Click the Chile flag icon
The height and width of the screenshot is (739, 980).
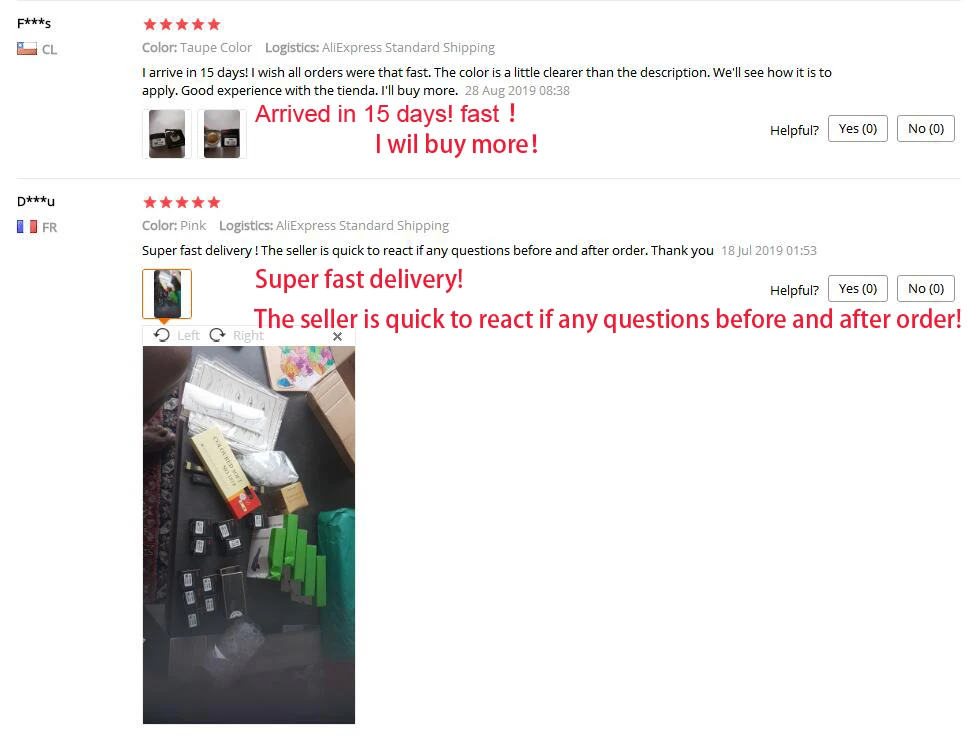[x=27, y=49]
